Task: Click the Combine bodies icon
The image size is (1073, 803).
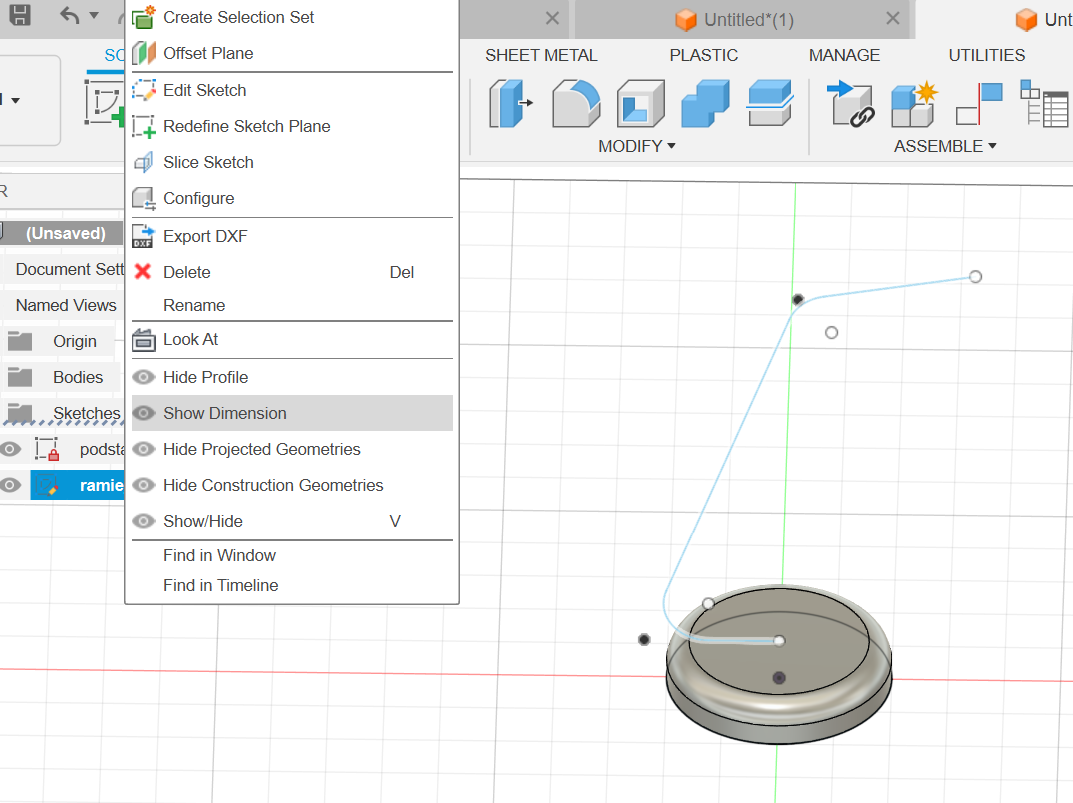Action: 705,104
